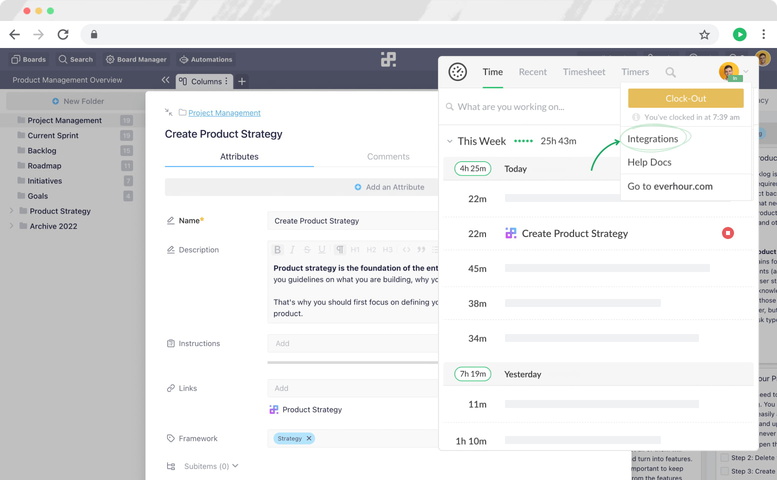Click the app logo in header center
This screenshot has height=480, width=777.
click(388, 59)
